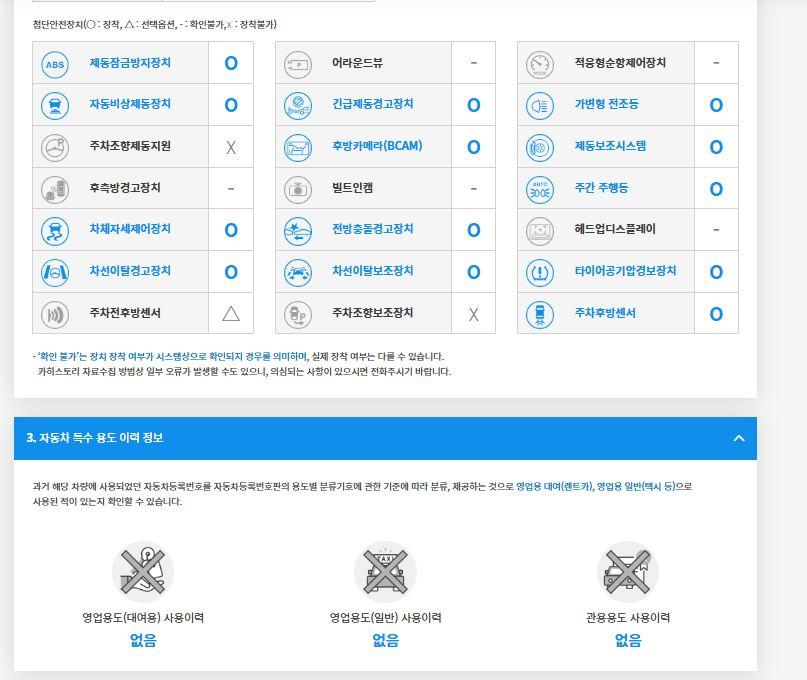This screenshot has height=680, width=807.
Task: Click the 제동보조시스템 label
Action: click(610, 146)
